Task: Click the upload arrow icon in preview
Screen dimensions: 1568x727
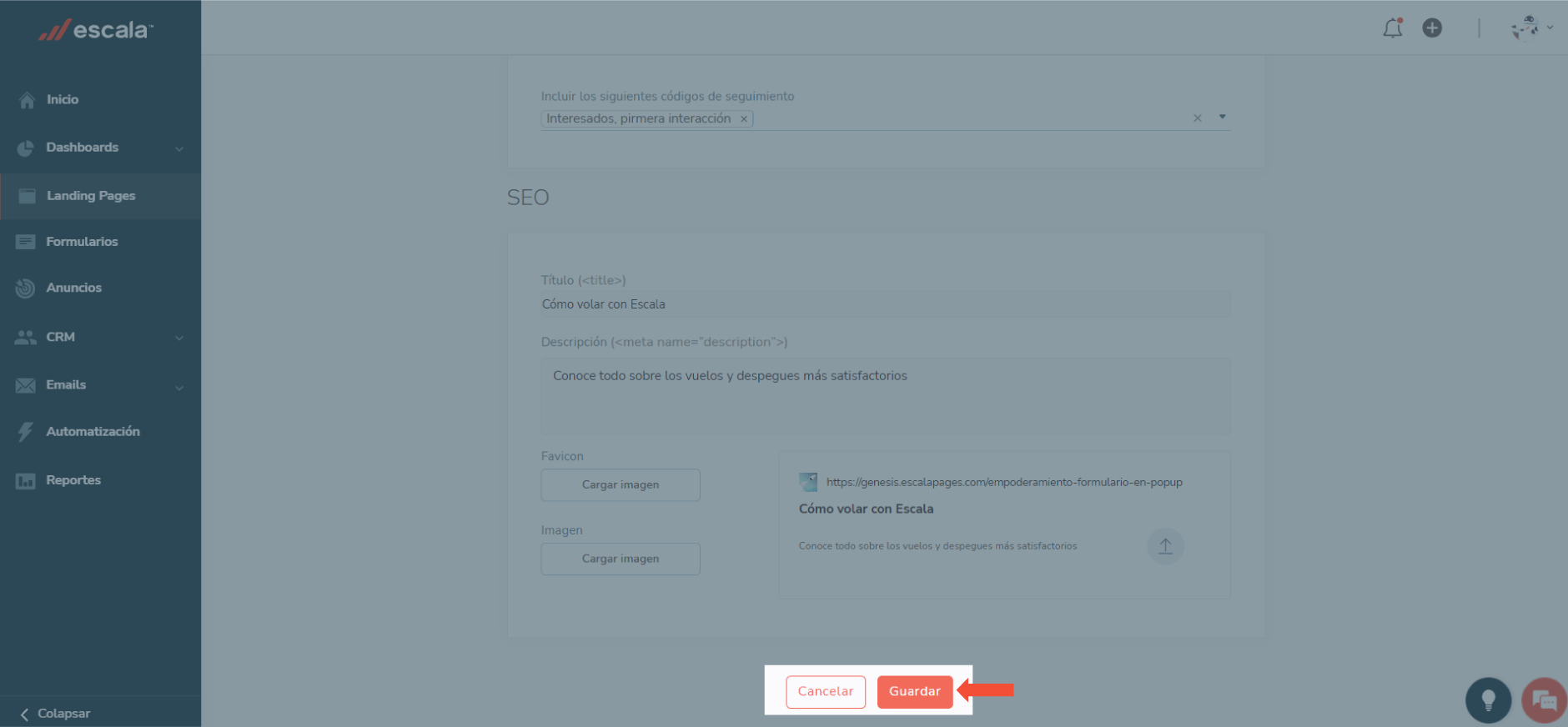Action: (x=1165, y=547)
